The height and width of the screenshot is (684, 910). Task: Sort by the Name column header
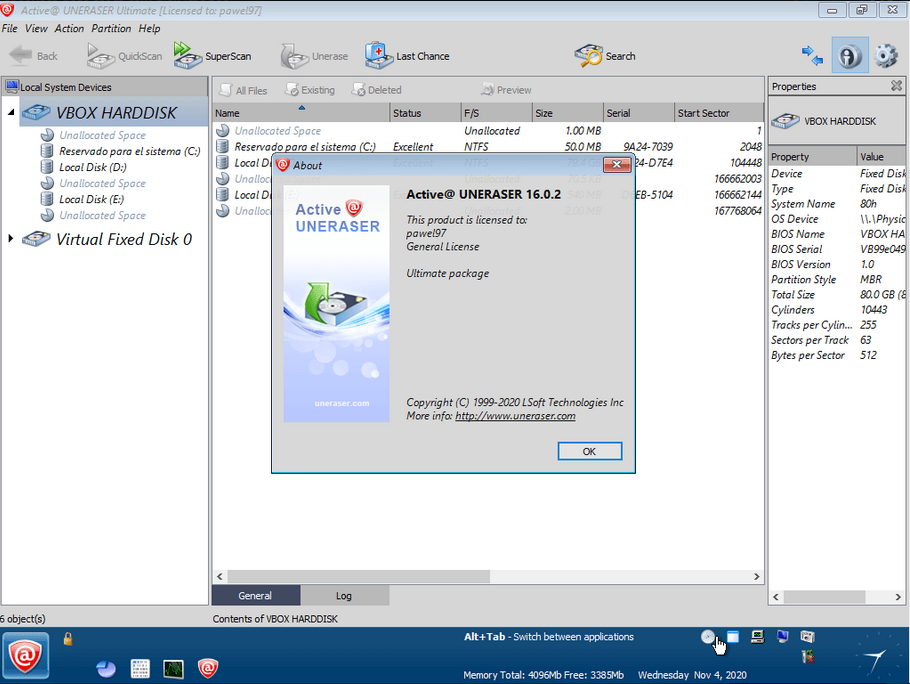tap(301, 113)
